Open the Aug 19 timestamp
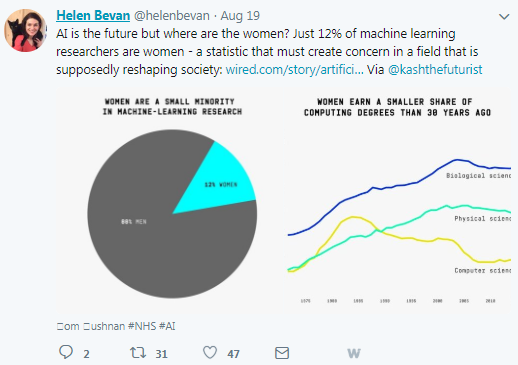 (240, 16)
